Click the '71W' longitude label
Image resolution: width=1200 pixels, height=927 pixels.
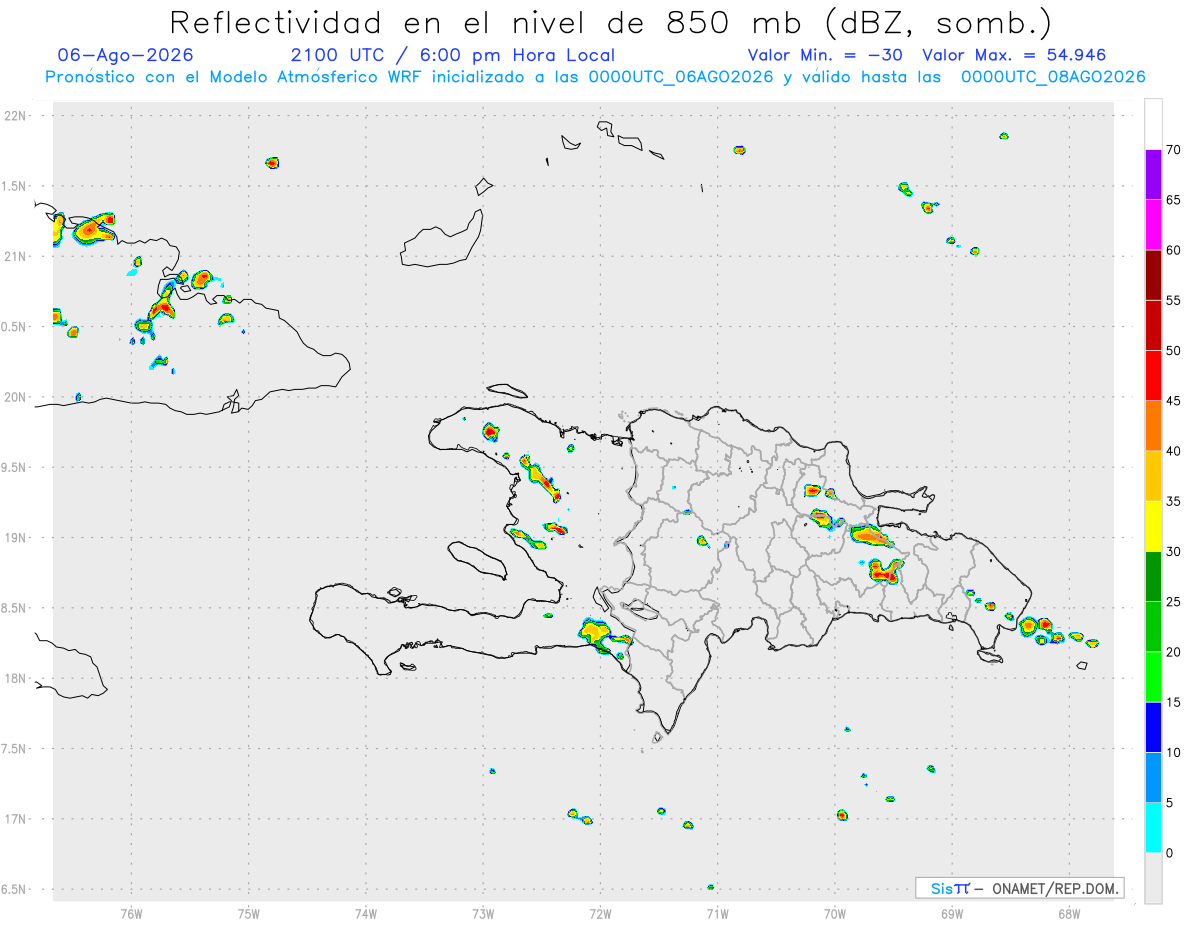point(717,913)
